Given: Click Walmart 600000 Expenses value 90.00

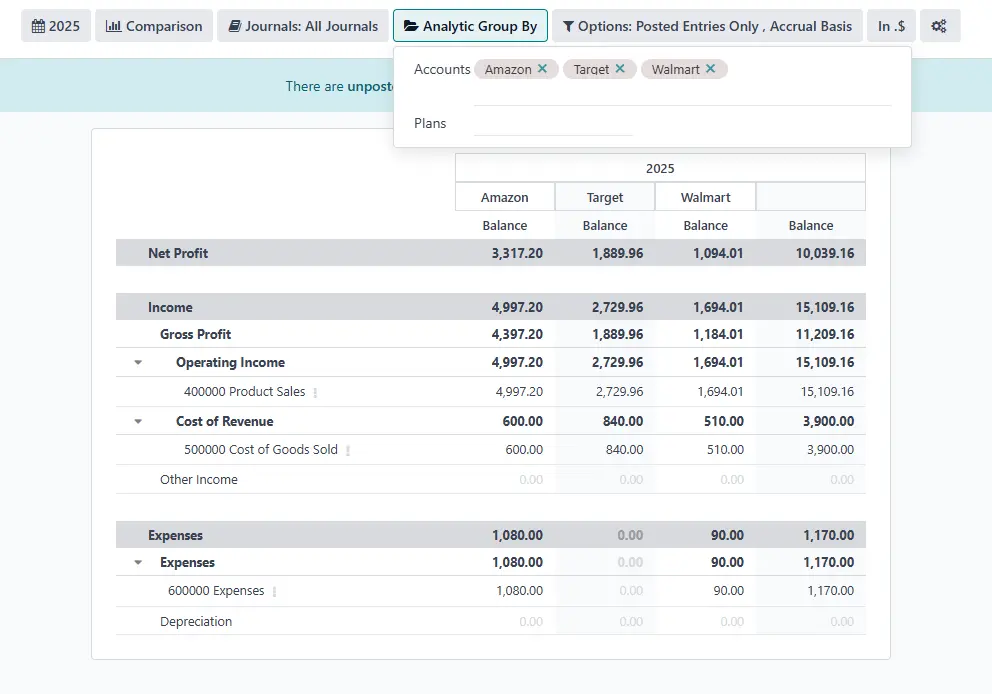Looking at the screenshot, I should pos(729,591).
